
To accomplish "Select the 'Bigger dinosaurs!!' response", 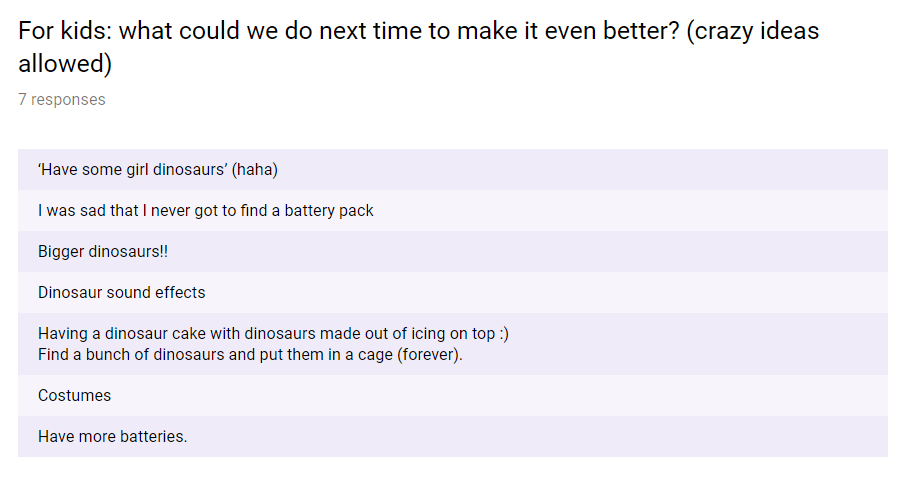I will click(103, 252).
